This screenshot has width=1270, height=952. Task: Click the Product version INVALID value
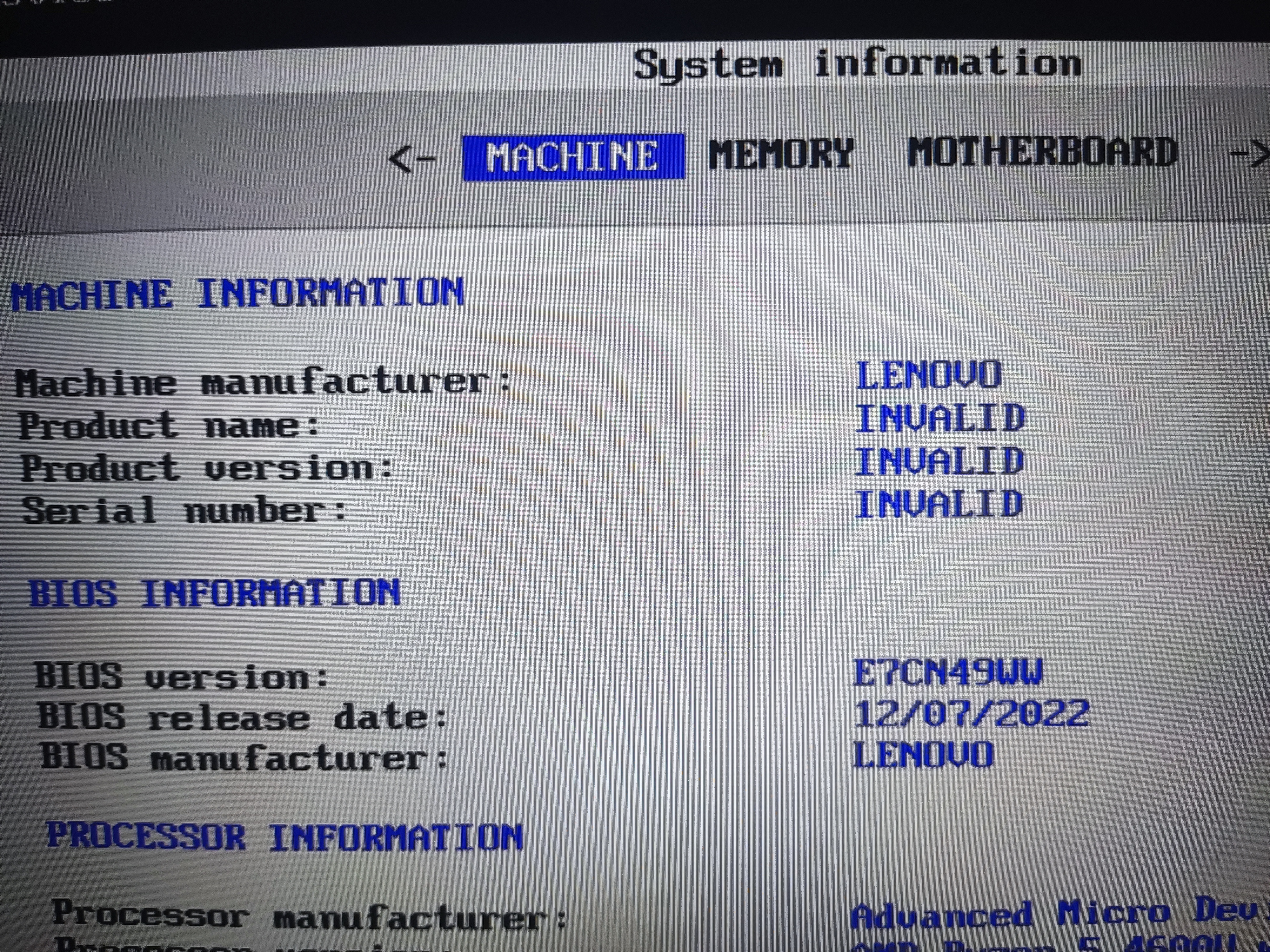939,461
